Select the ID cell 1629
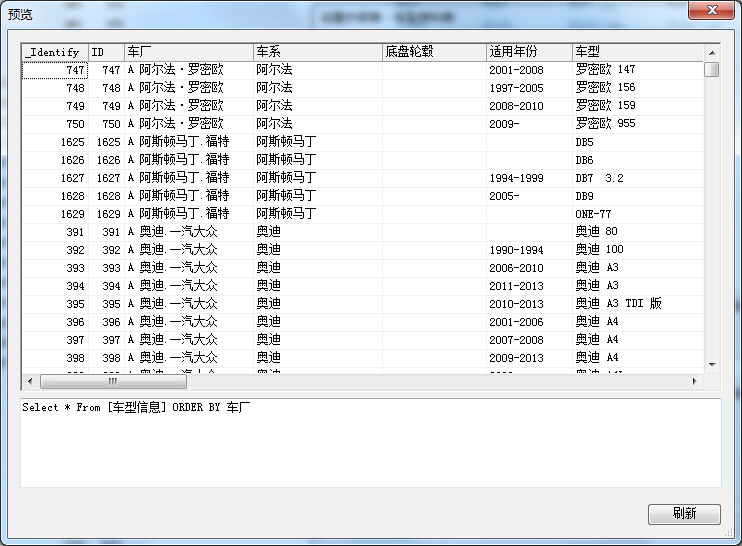The height and width of the screenshot is (546, 742). (106, 214)
